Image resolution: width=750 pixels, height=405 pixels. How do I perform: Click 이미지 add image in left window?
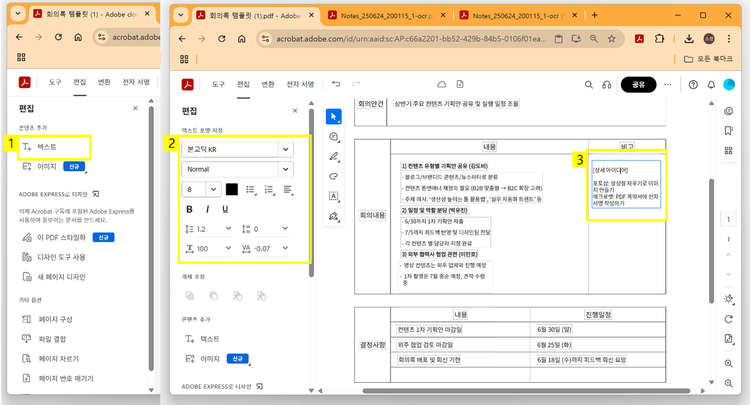(46, 166)
